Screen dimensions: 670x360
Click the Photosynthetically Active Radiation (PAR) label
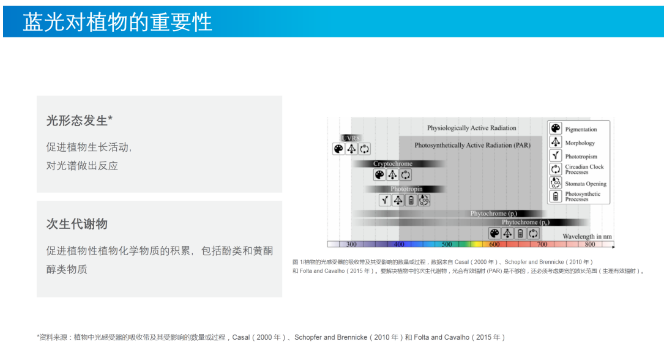[x=472, y=145]
